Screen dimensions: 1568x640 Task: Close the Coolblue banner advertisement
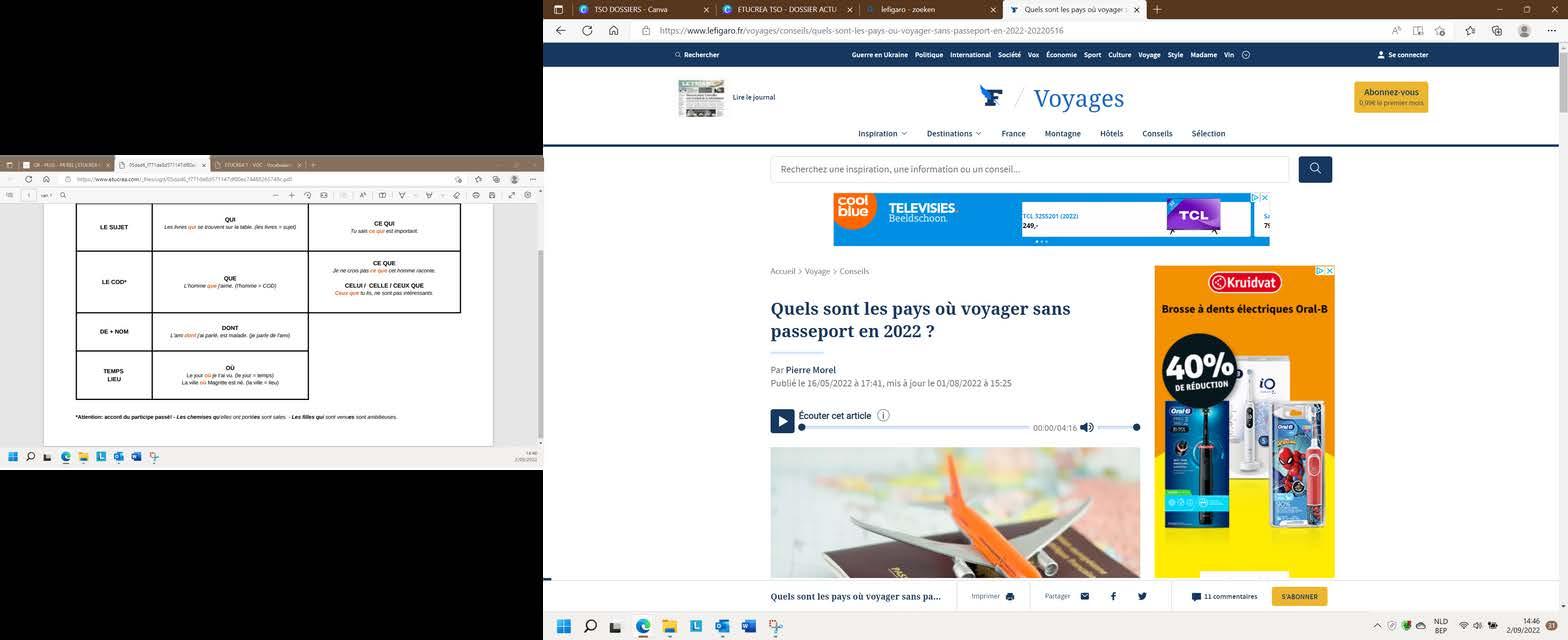pyautogui.click(x=1264, y=198)
